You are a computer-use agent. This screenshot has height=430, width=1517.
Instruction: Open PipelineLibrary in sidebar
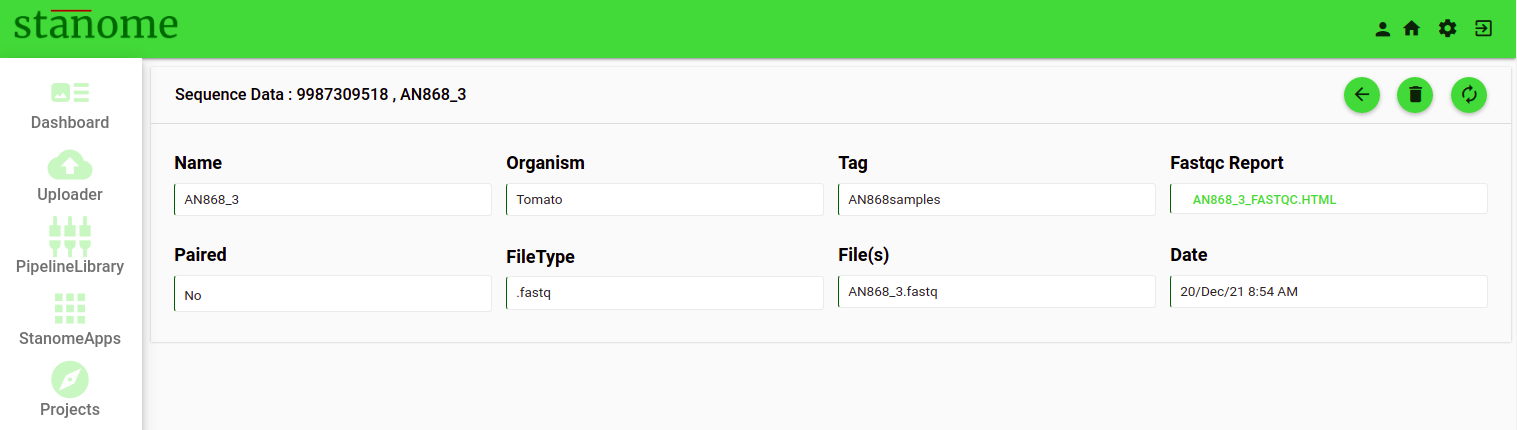point(70,247)
